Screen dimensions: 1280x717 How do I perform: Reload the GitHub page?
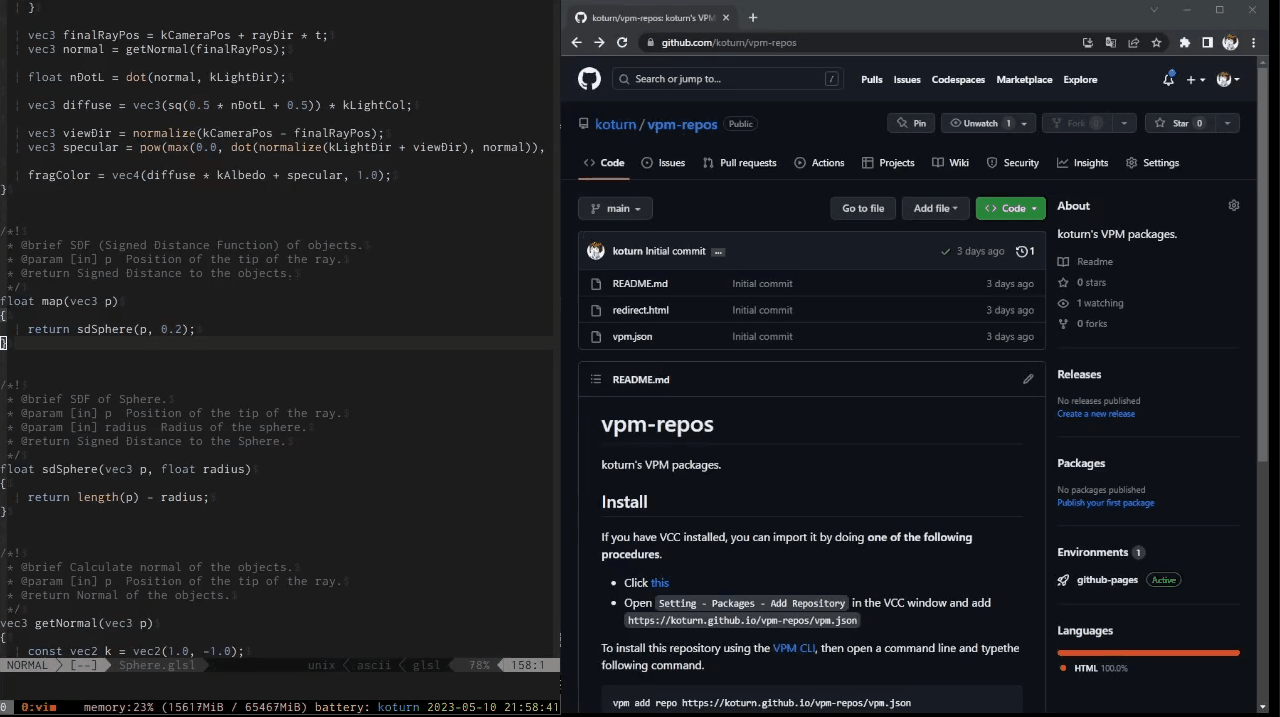pyautogui.click(x=622, y=43)
